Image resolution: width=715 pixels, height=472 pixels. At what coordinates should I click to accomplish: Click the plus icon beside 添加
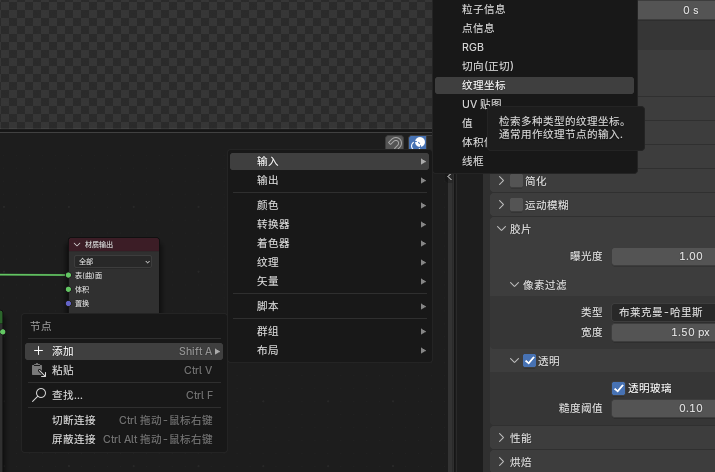39,351
